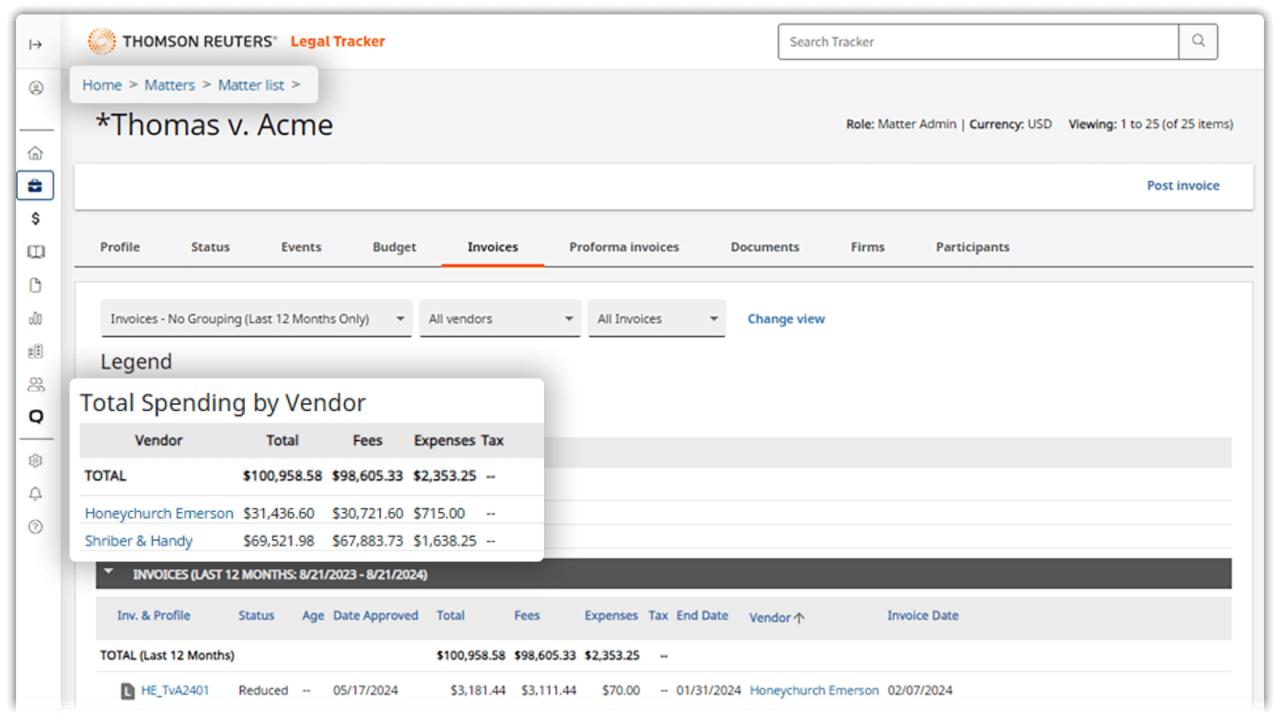Open the invoice grouping dropdown
Image resolution: width=1280 pixels, height=720 pixels.
pyautogui.click(x=256, y=319)
